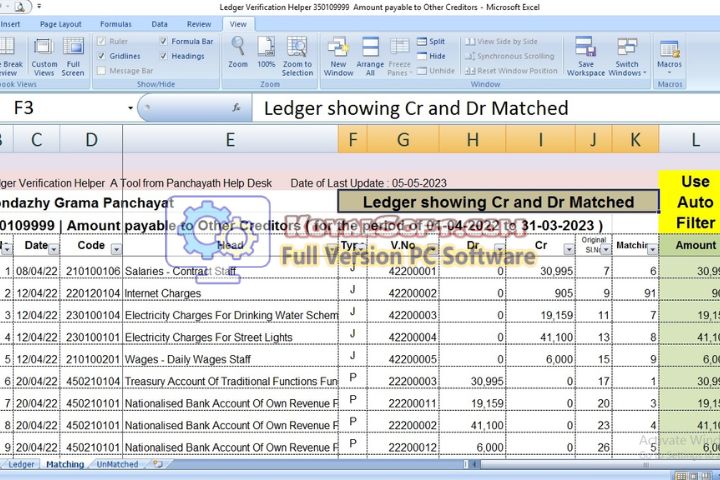Open the Cr column filter dropdown
The width and height of the screenshot is (720, 480).
tap(569, 249)
